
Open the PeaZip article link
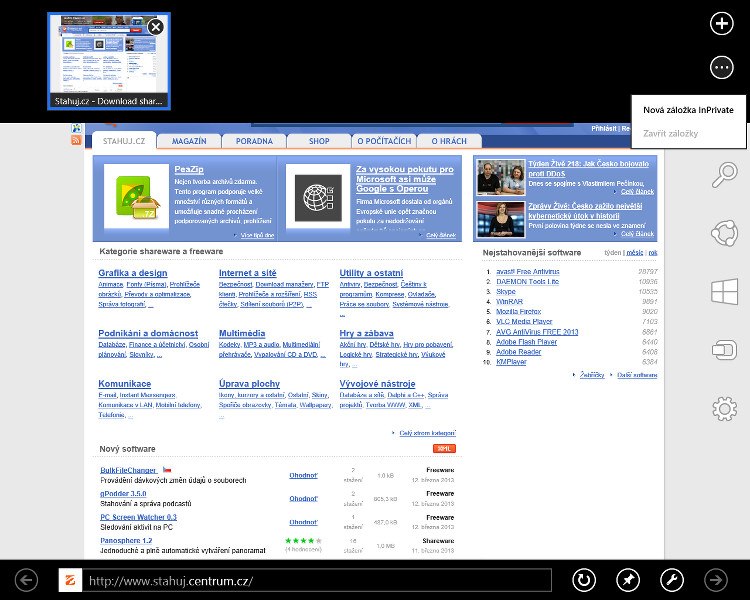pos(189,169)
